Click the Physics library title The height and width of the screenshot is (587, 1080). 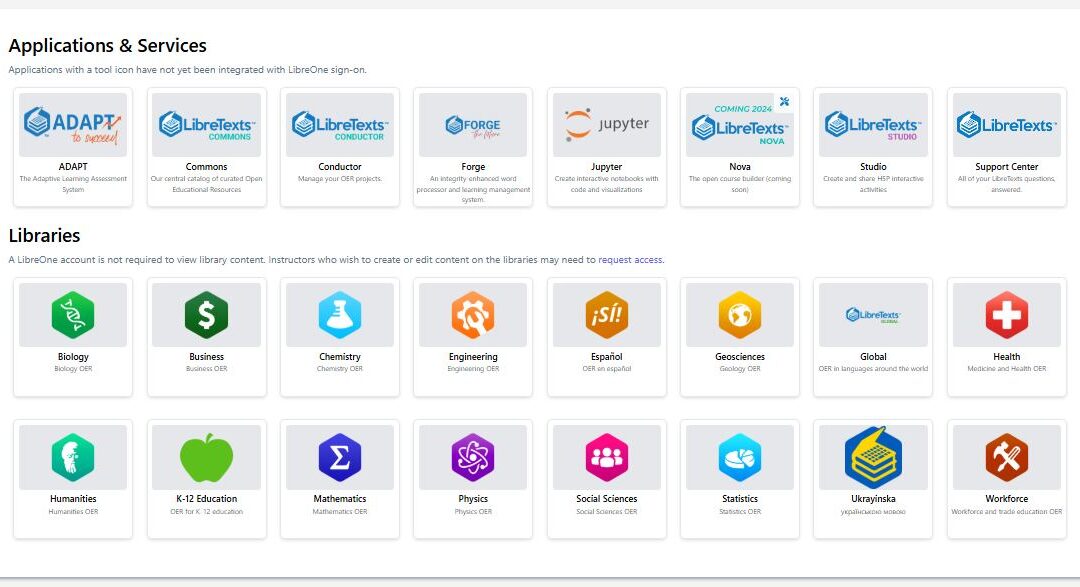click(472, 499)
